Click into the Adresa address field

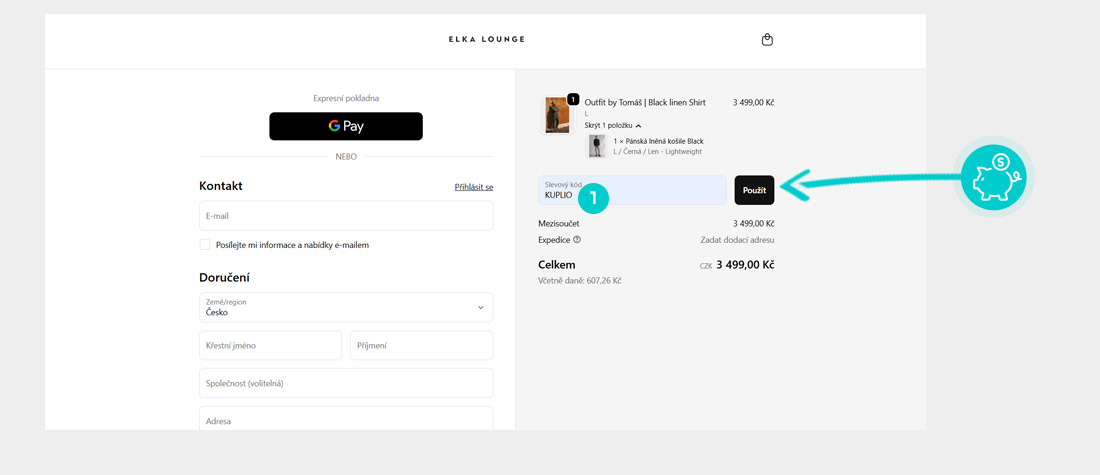tap(346, 420)
